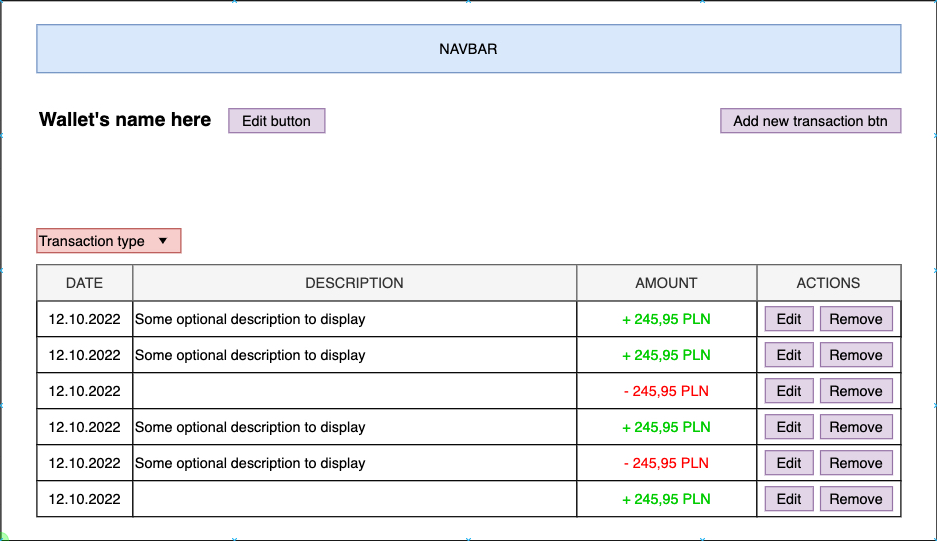Select the 12.10.2022 date in the last row
937x541 pixels.
click(84, 499)
